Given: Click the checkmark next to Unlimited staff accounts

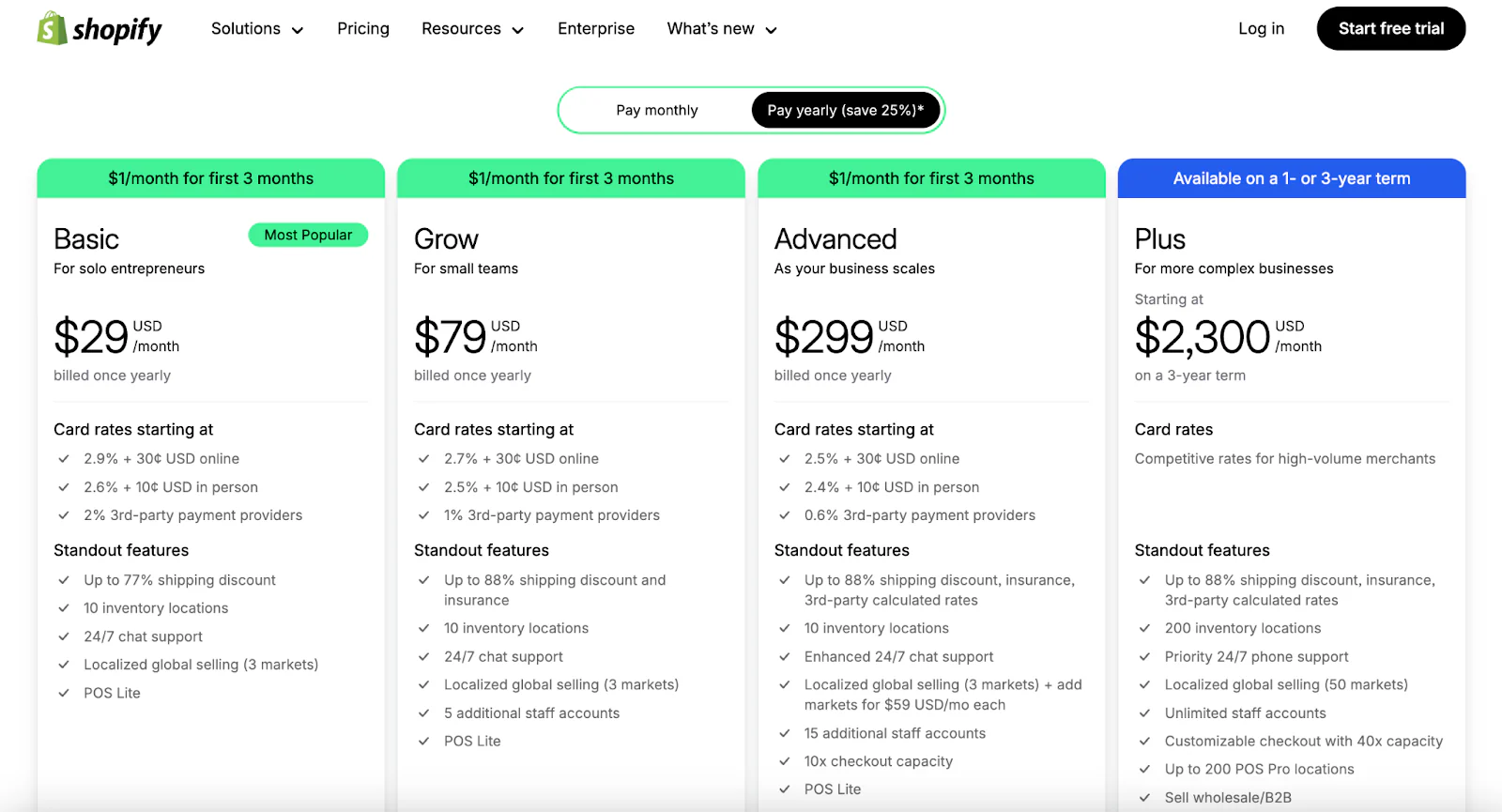Looking at the screenshot, I should 1144,712.
